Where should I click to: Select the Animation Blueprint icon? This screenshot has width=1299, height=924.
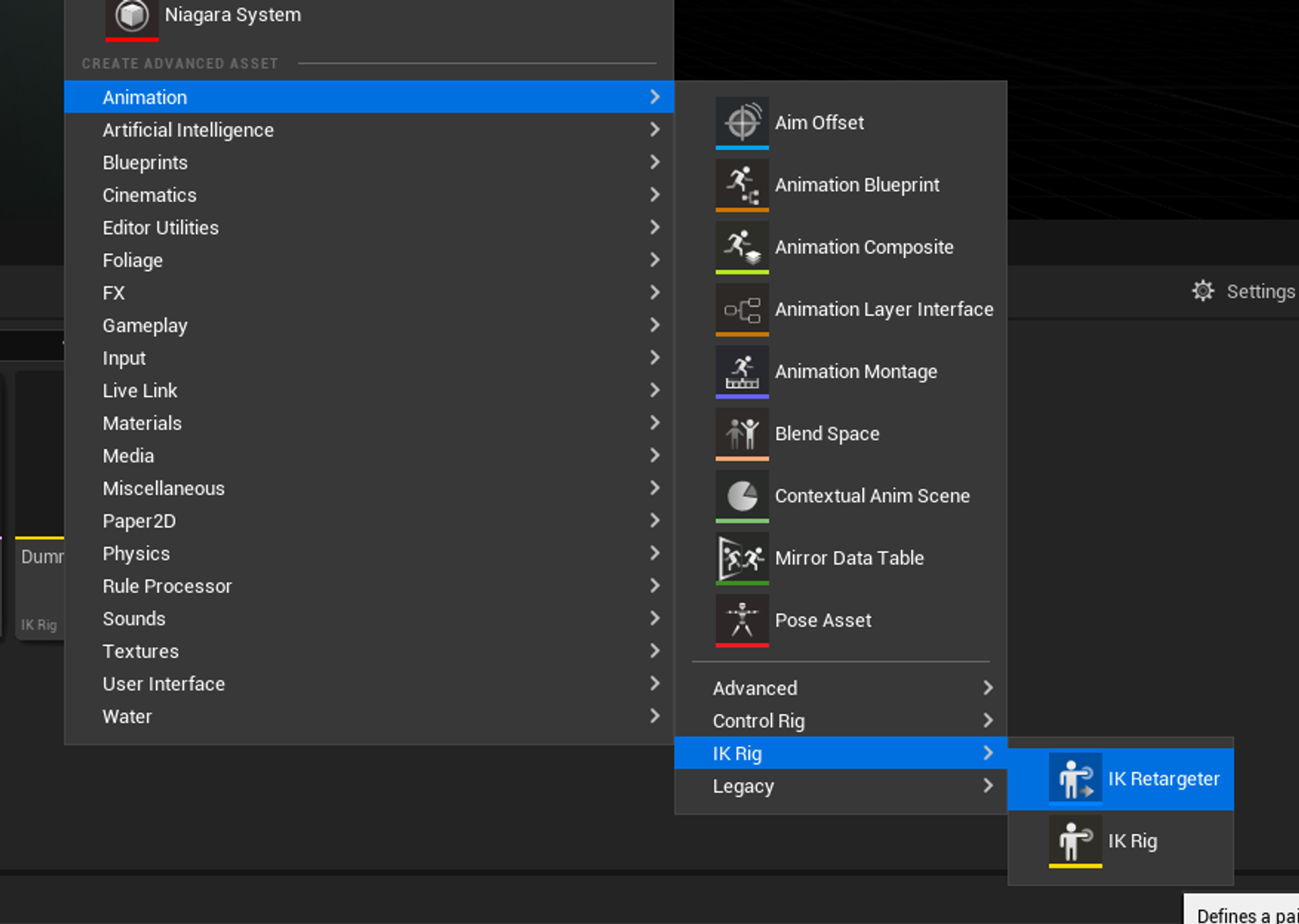742,185
